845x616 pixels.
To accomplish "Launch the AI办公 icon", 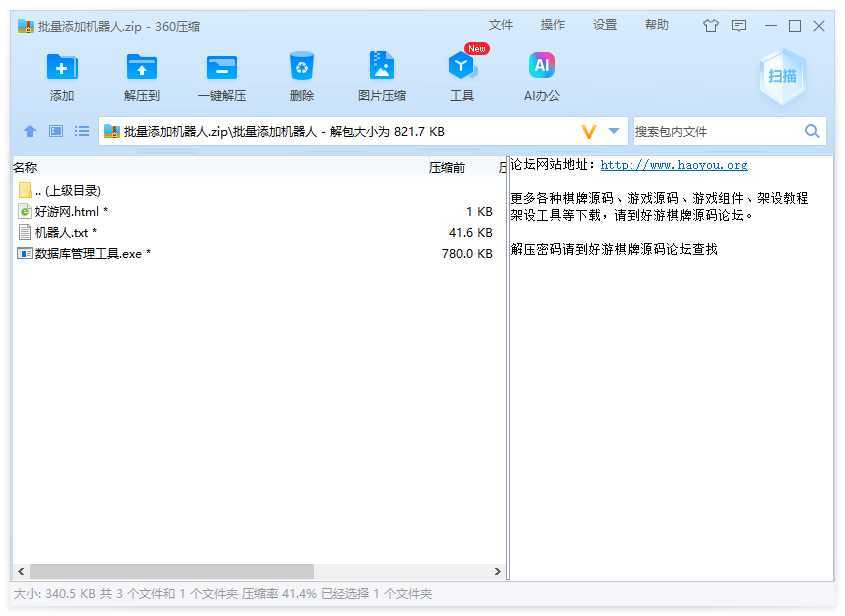I will point(541,68).
